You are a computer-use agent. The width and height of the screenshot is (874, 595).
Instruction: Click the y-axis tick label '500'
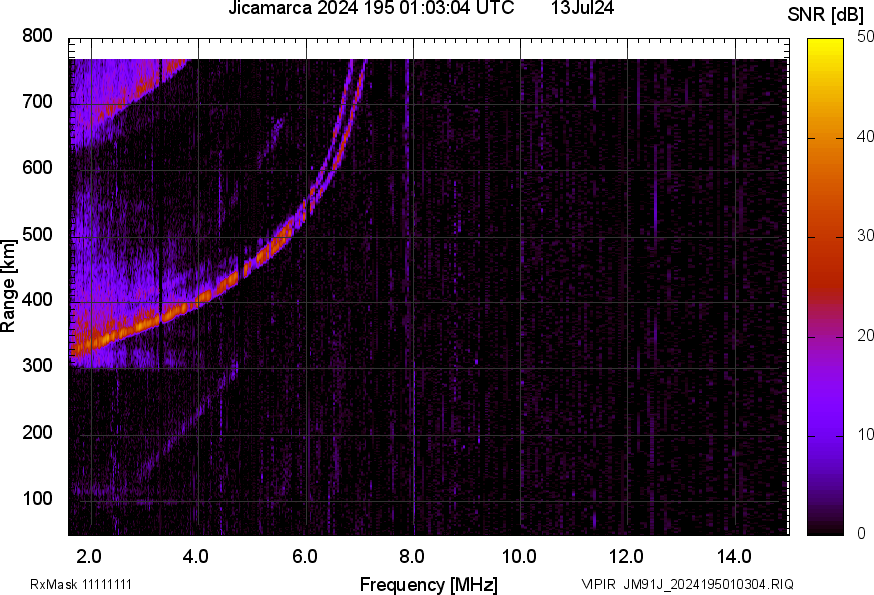37,234
